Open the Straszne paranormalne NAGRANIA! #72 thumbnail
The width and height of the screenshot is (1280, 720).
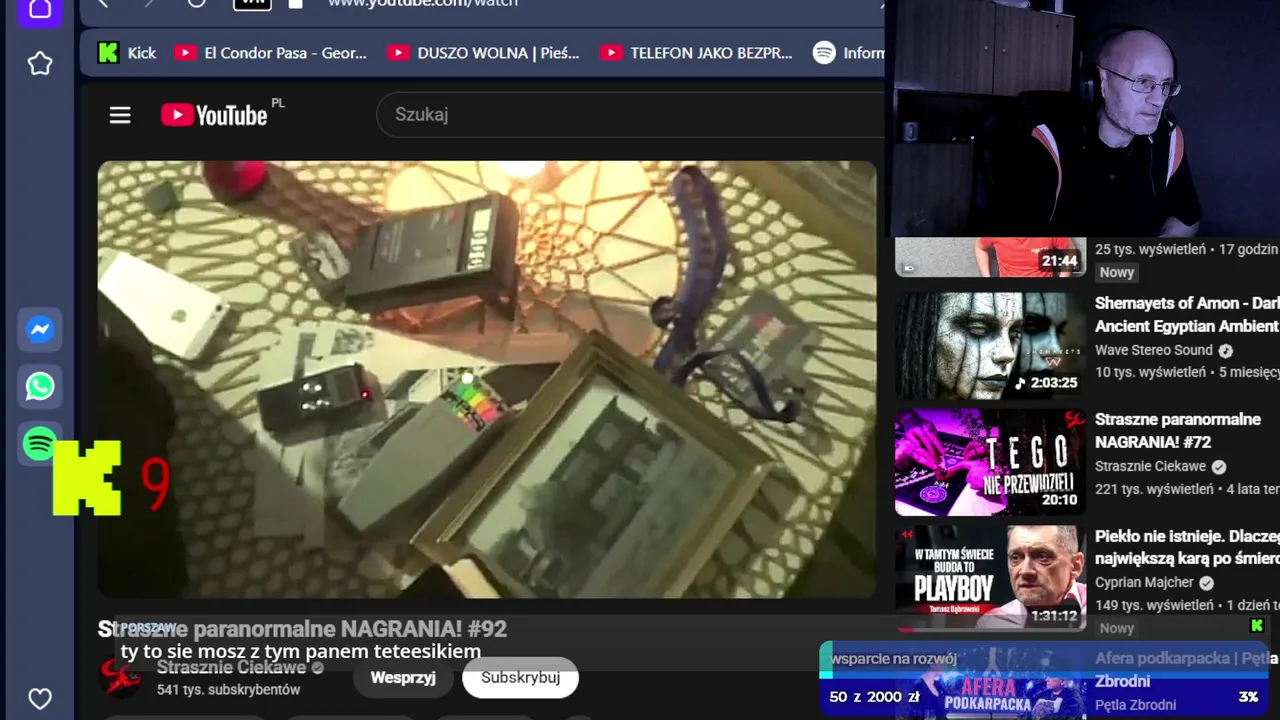pyautogui.click(x=990, y=462)
